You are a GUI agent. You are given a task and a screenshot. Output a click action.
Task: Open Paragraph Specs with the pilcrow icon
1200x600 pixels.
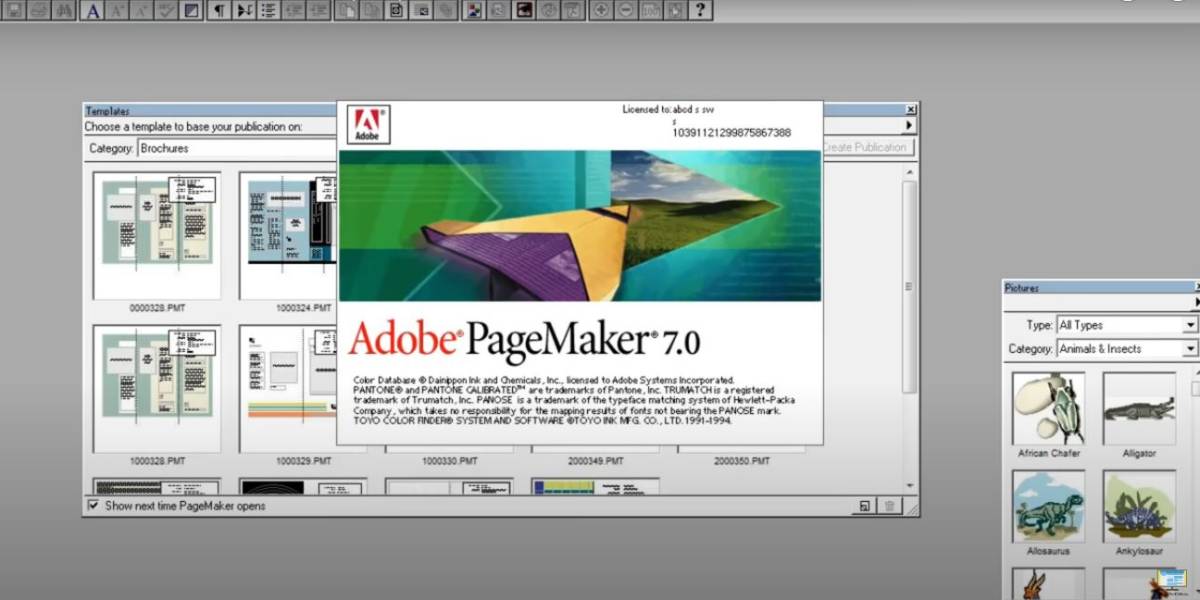point(220,11)
